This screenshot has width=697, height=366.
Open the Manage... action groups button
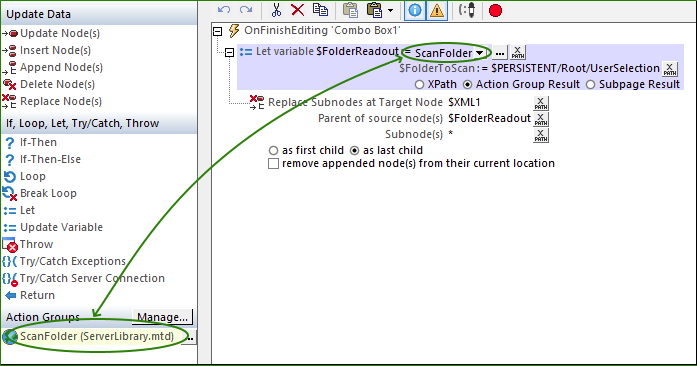[162, 317]
